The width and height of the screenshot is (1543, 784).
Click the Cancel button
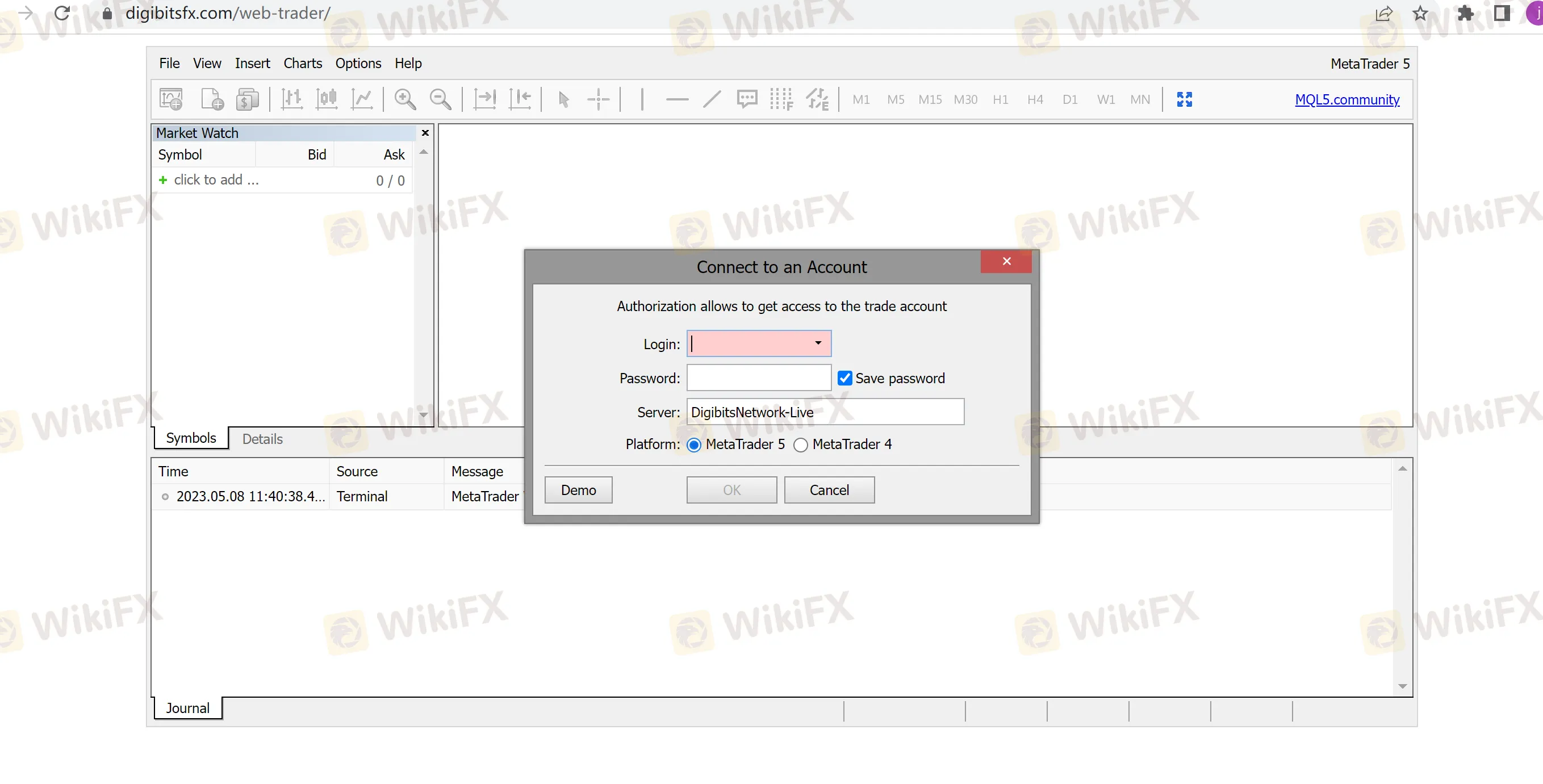click(828, 489)
